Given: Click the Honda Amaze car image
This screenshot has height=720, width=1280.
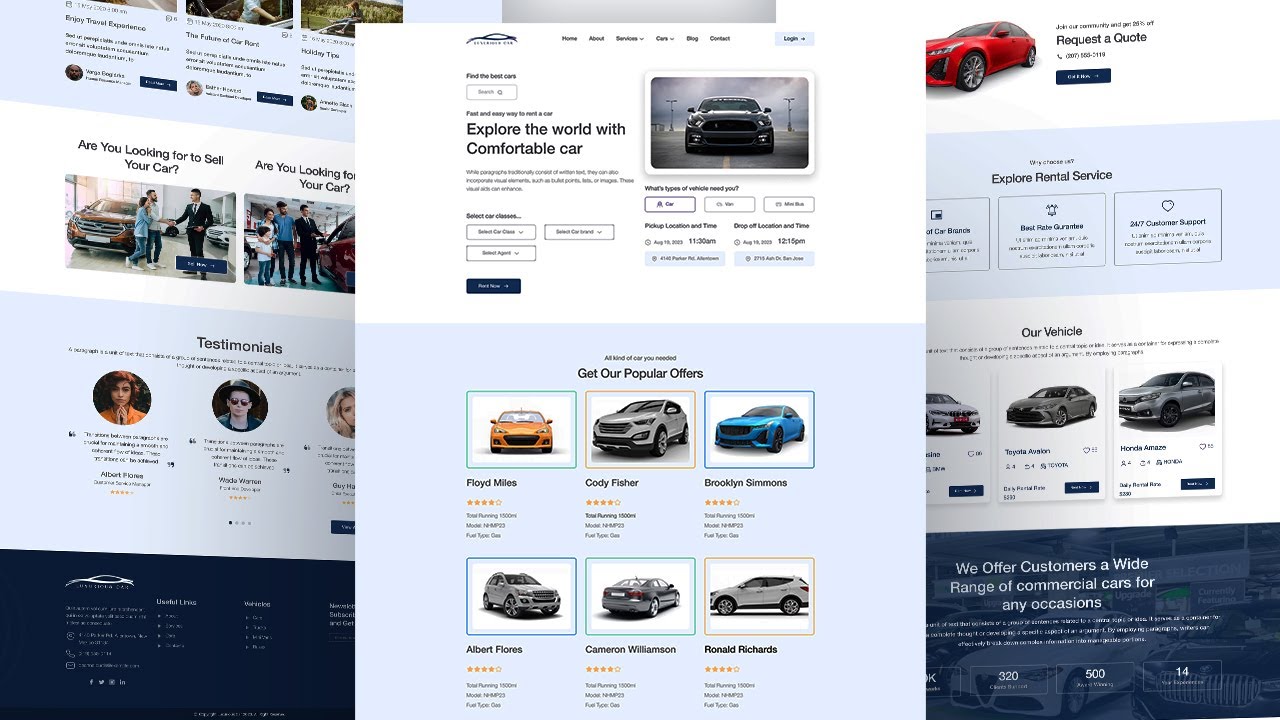Looking at the screenshot, I should coord(1167,400).
